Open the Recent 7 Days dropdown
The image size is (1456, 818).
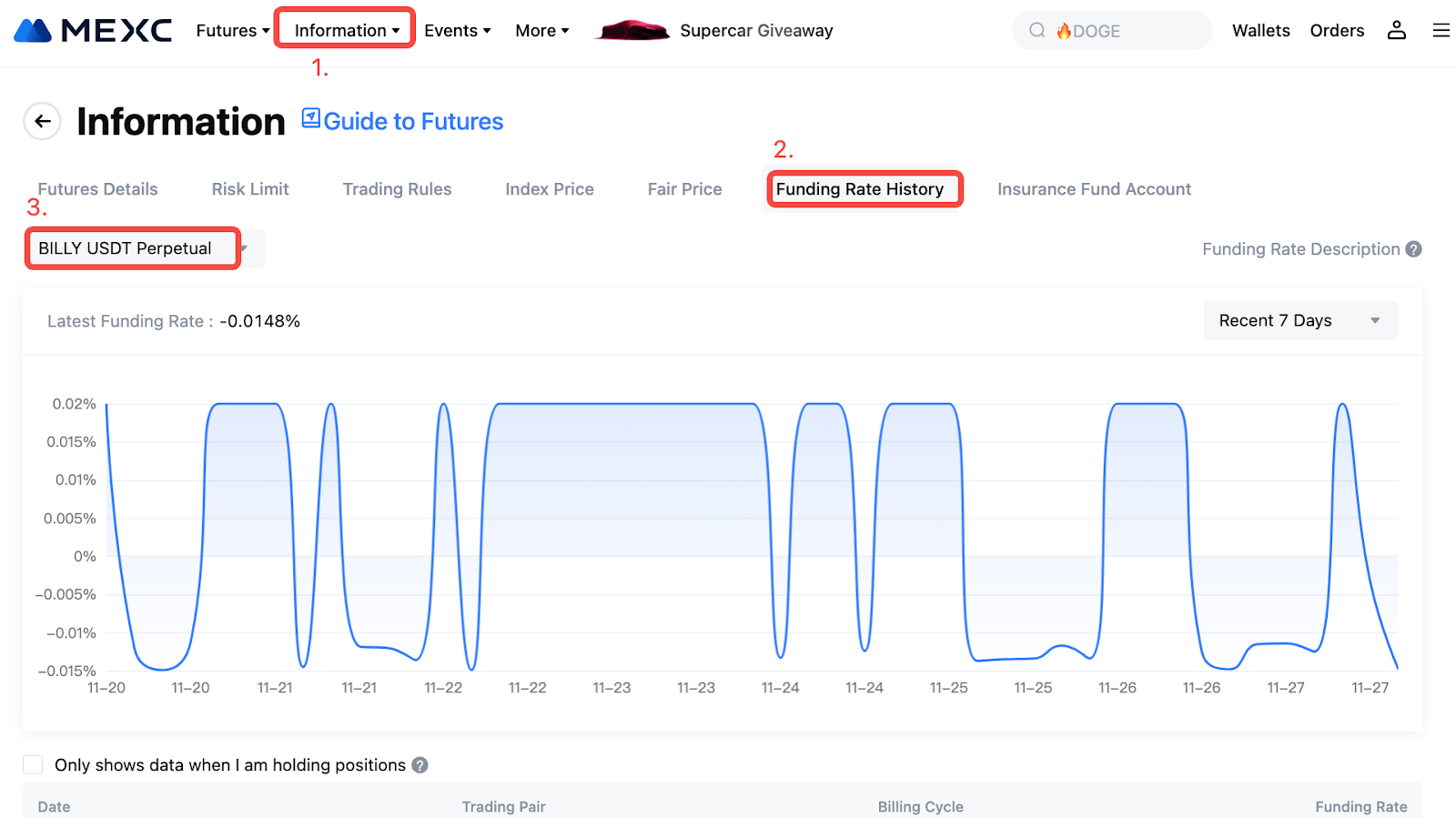pos(1300,320)
